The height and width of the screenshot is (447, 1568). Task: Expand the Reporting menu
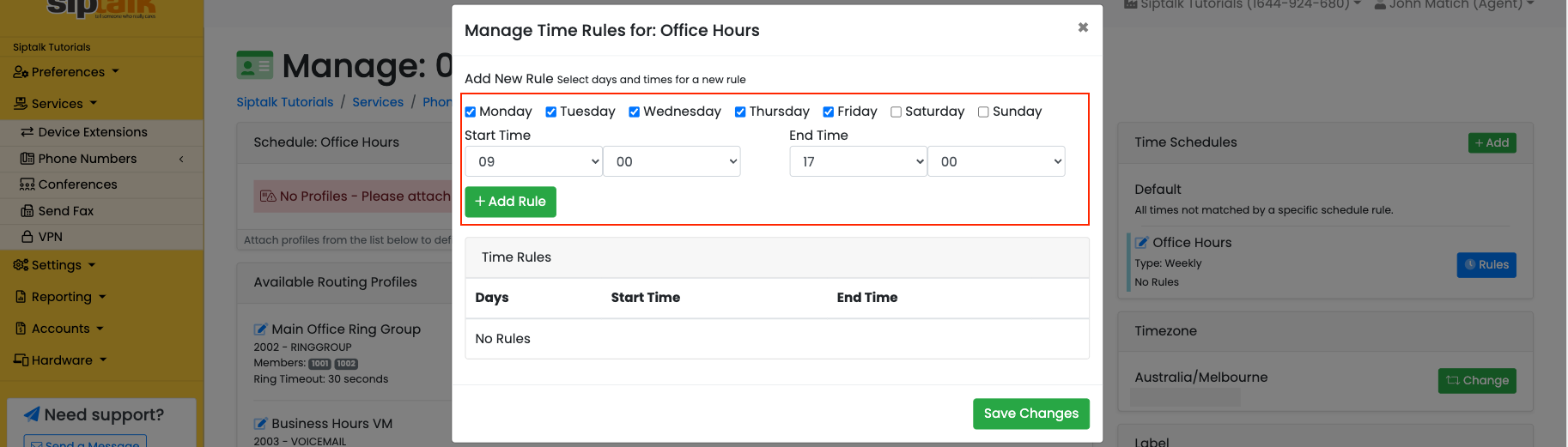point(61,297)
